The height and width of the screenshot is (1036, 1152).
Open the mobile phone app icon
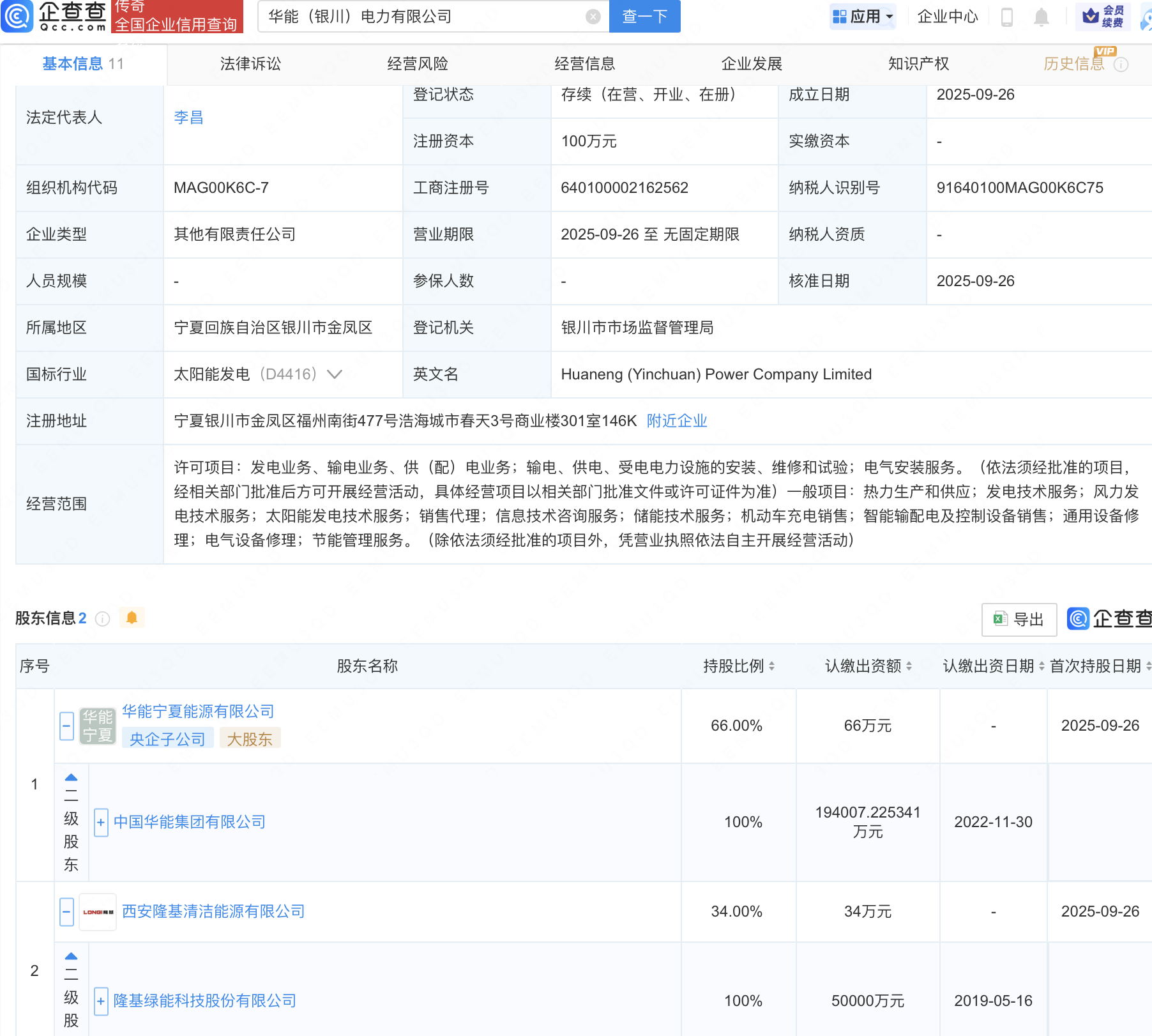tap(1007, 17)
